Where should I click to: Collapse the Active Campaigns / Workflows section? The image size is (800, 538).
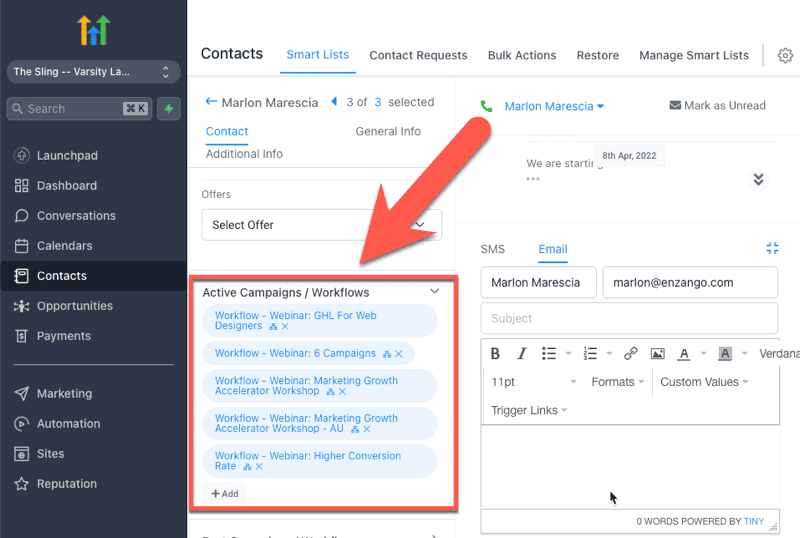[434, 292]
